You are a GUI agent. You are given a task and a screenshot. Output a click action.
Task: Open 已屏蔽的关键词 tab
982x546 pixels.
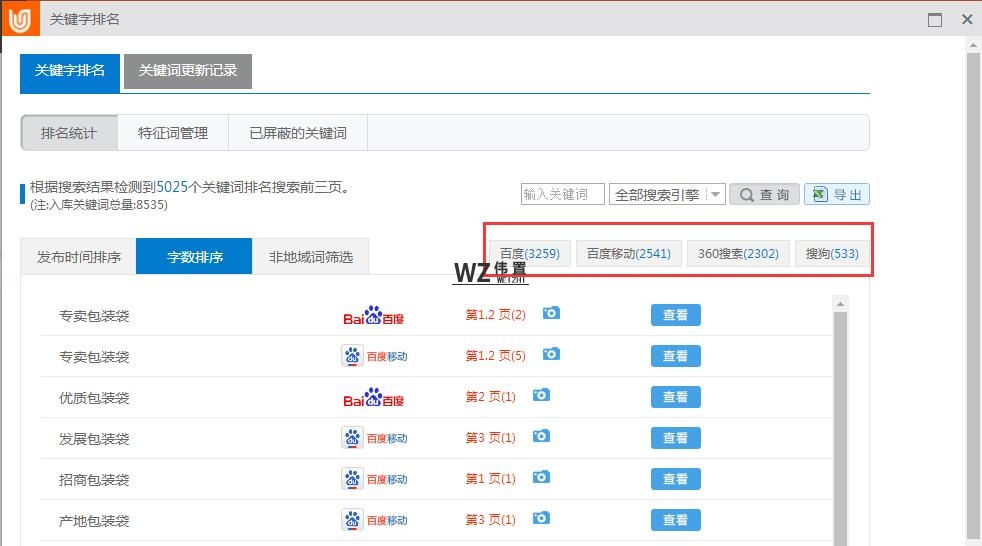[297, 133]
